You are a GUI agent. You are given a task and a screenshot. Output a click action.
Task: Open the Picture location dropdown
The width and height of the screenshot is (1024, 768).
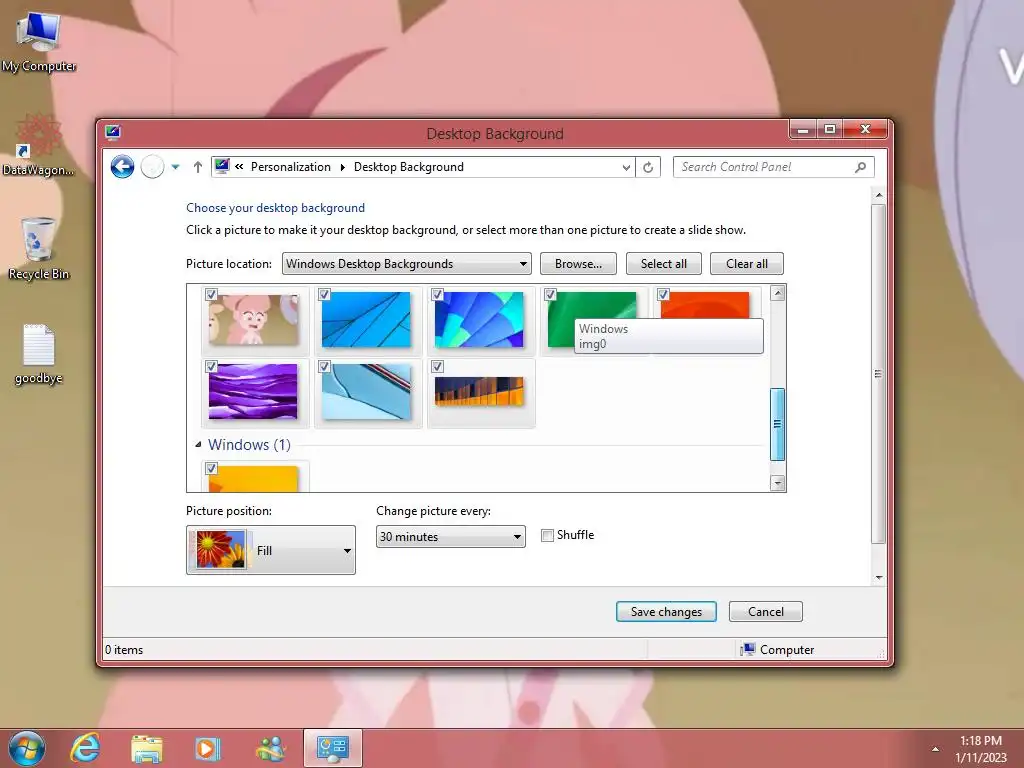coord(406,264)
